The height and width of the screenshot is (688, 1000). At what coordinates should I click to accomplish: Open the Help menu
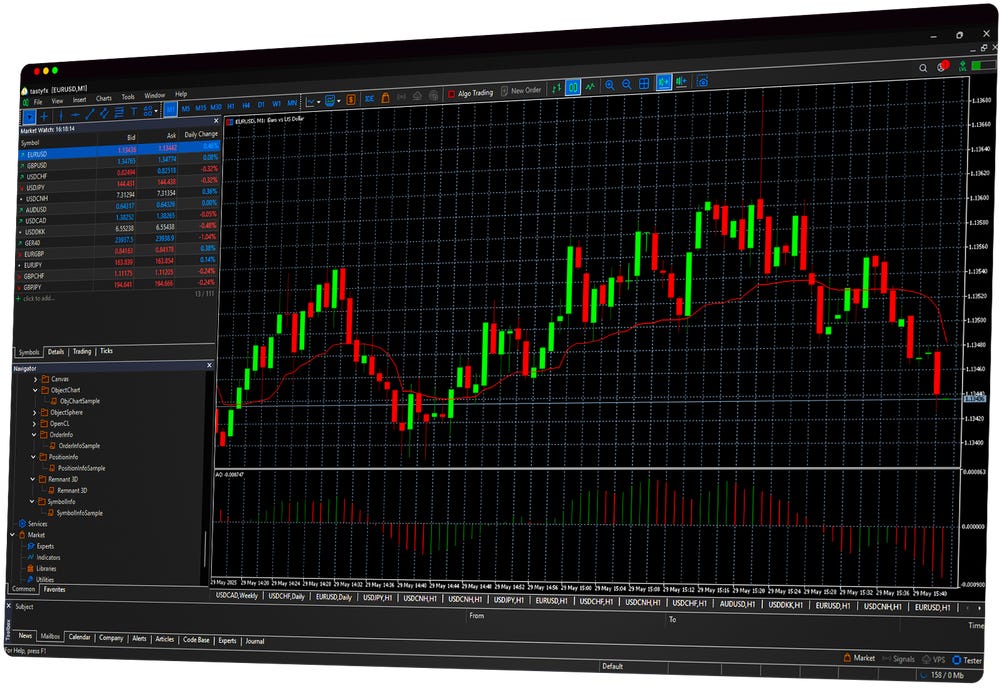click(x=181, y=94)
